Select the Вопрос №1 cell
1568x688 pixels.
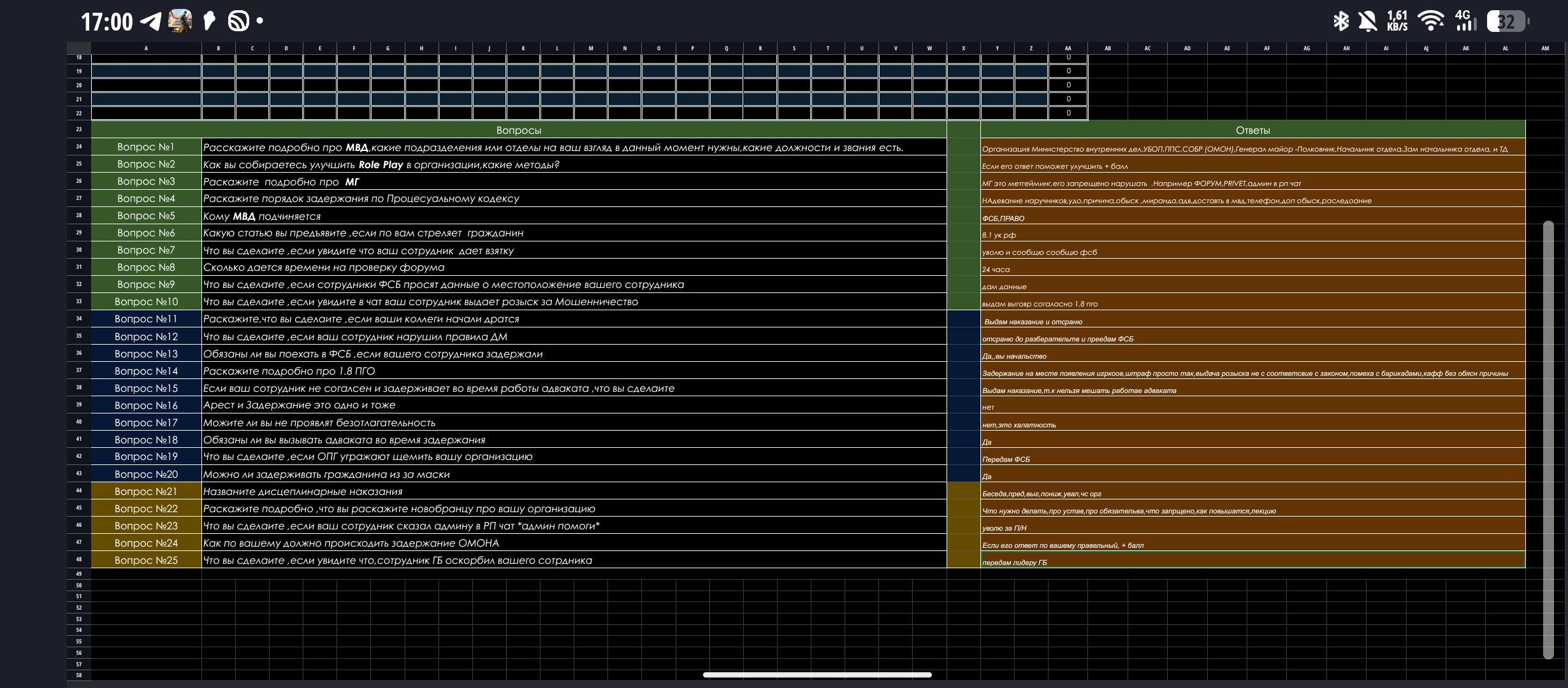[x=146, y=147]
